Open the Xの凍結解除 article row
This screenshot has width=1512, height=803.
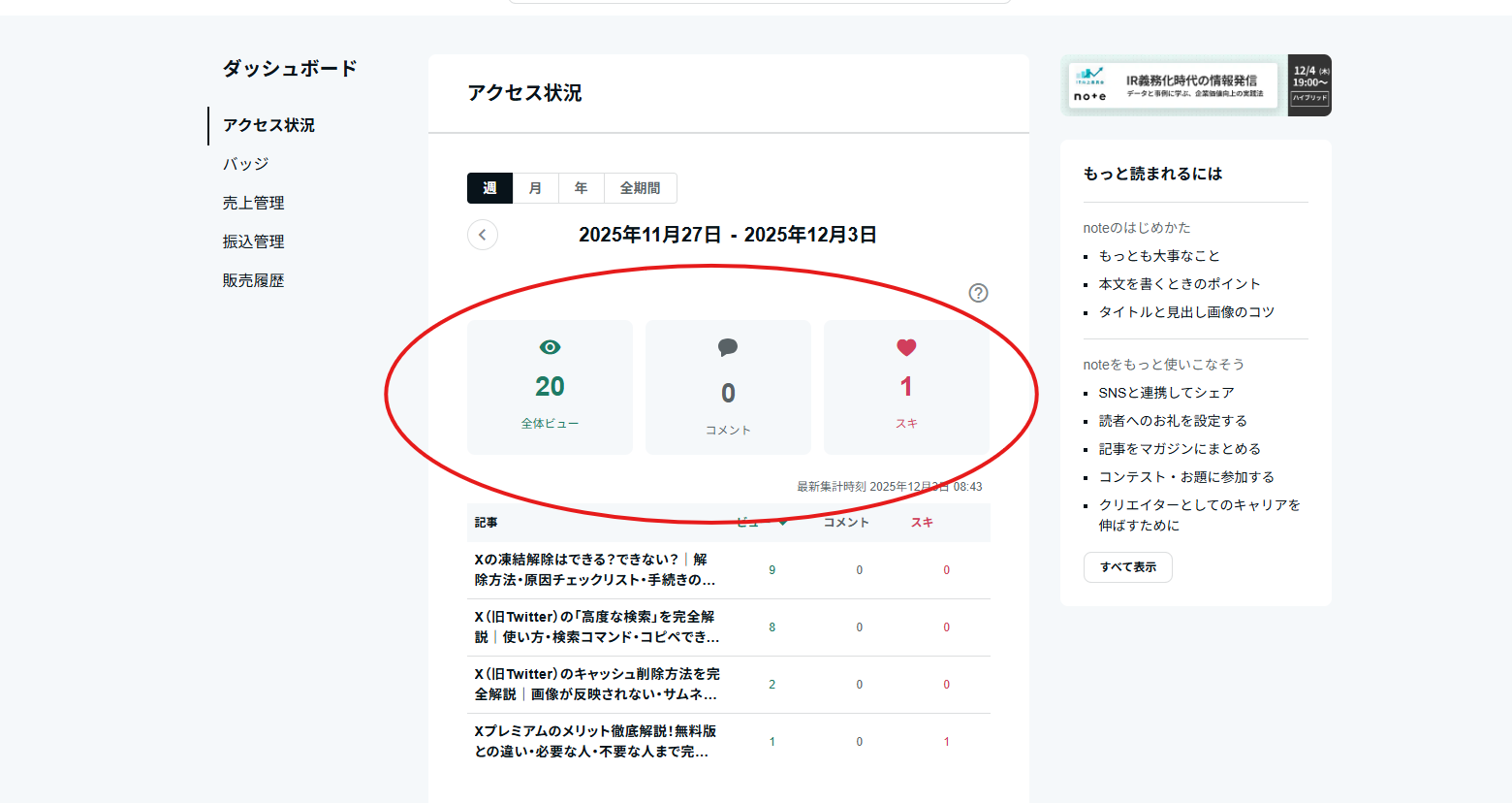tap(595, 570)
